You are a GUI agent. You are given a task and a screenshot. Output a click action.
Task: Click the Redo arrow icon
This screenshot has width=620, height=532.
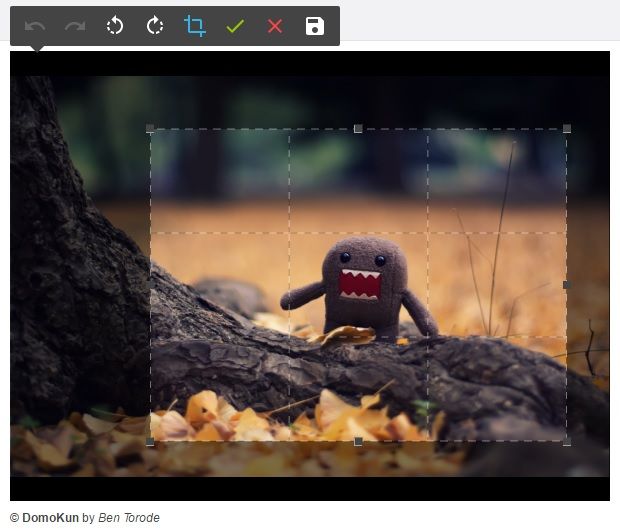coord(75,26)
